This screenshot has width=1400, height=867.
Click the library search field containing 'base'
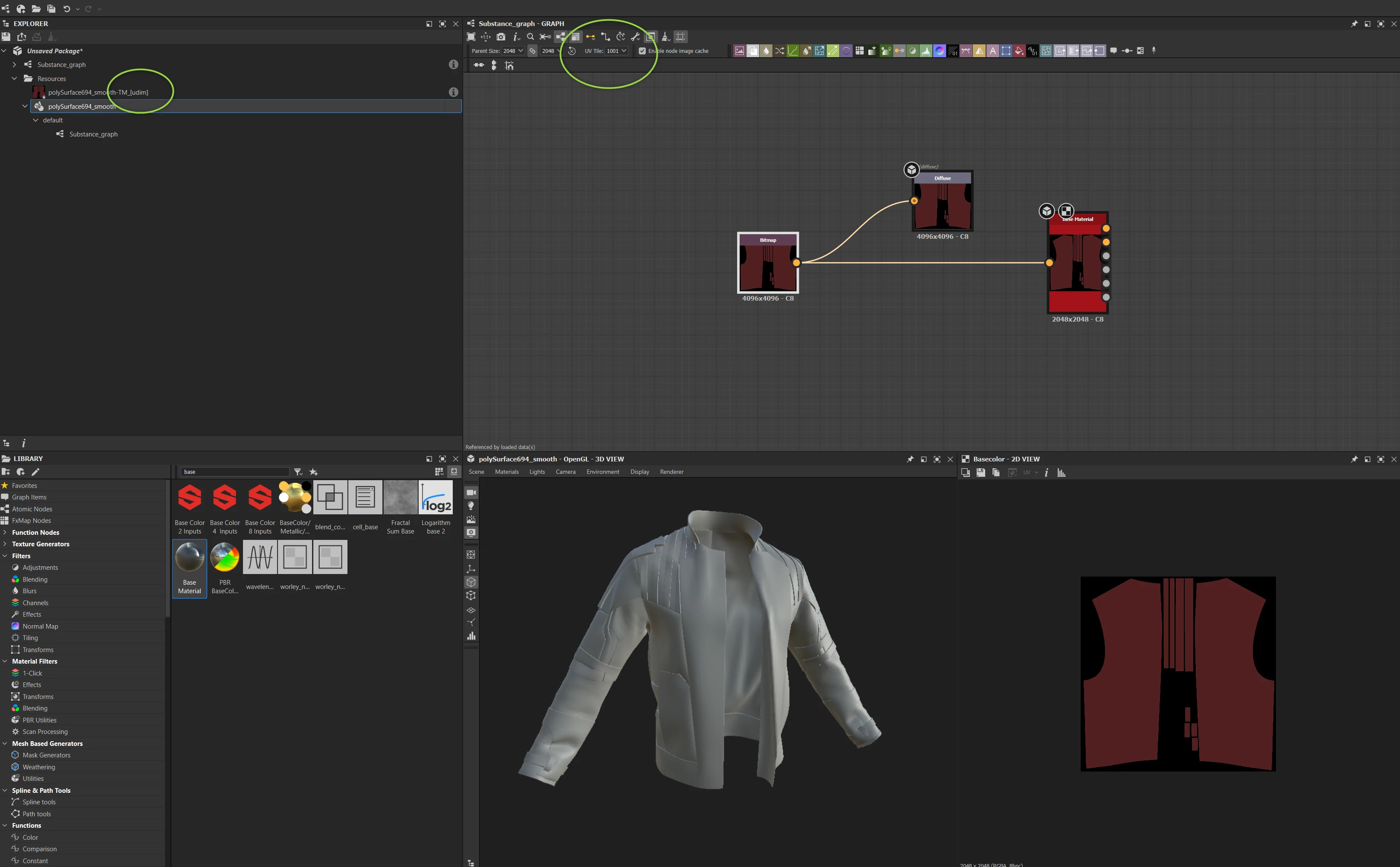click(235, 472)
